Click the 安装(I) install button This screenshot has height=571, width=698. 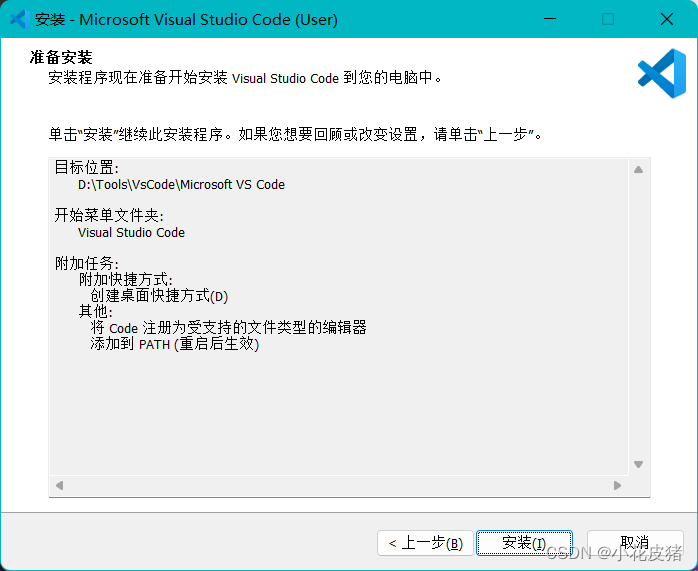pyautogui.click(x=524, y=543)
